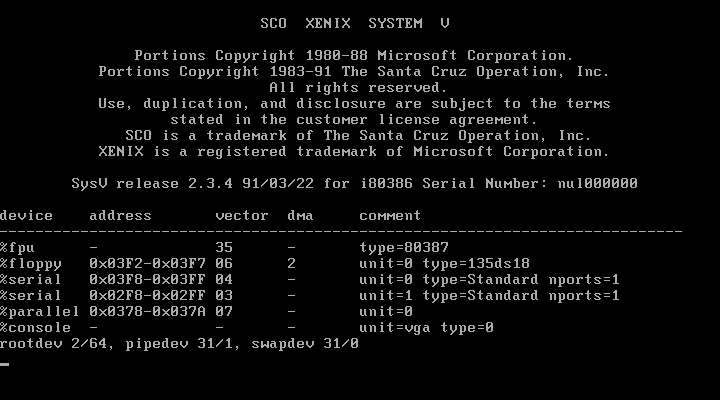Click the address column header

coord(120,216)
